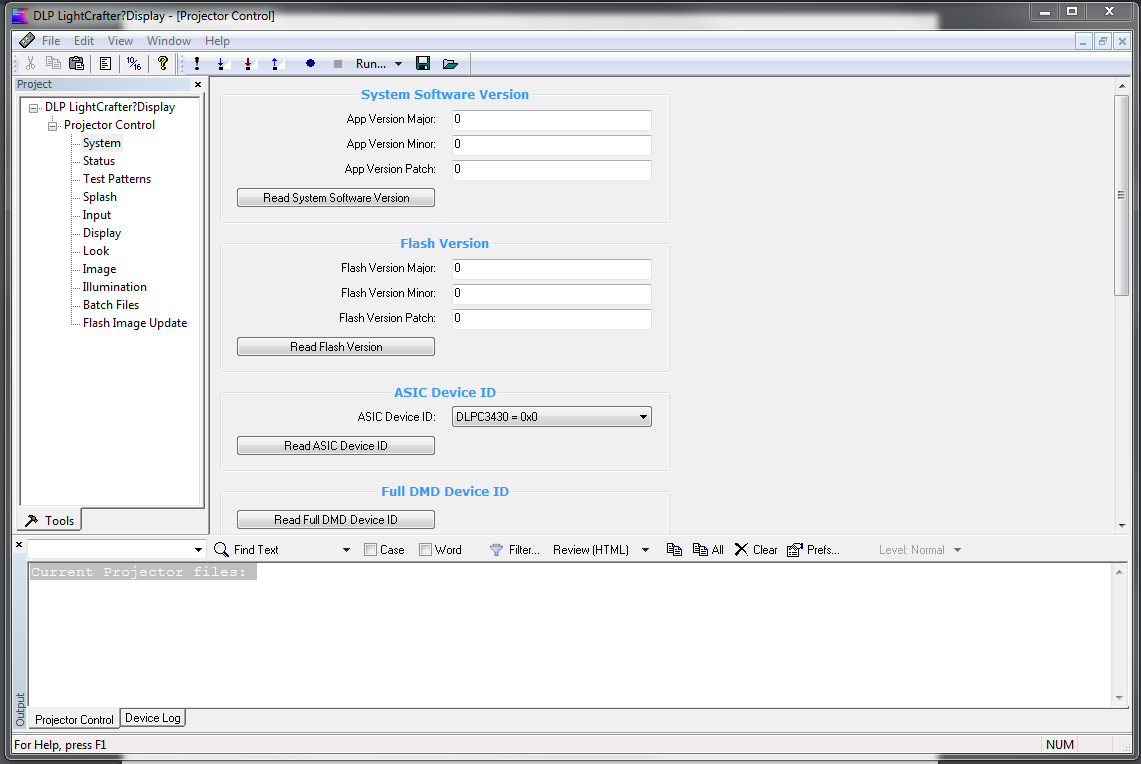Screen dimensions: 1141x764
Task: Click the 10/16 number-format icon
Action: (134, 64)
